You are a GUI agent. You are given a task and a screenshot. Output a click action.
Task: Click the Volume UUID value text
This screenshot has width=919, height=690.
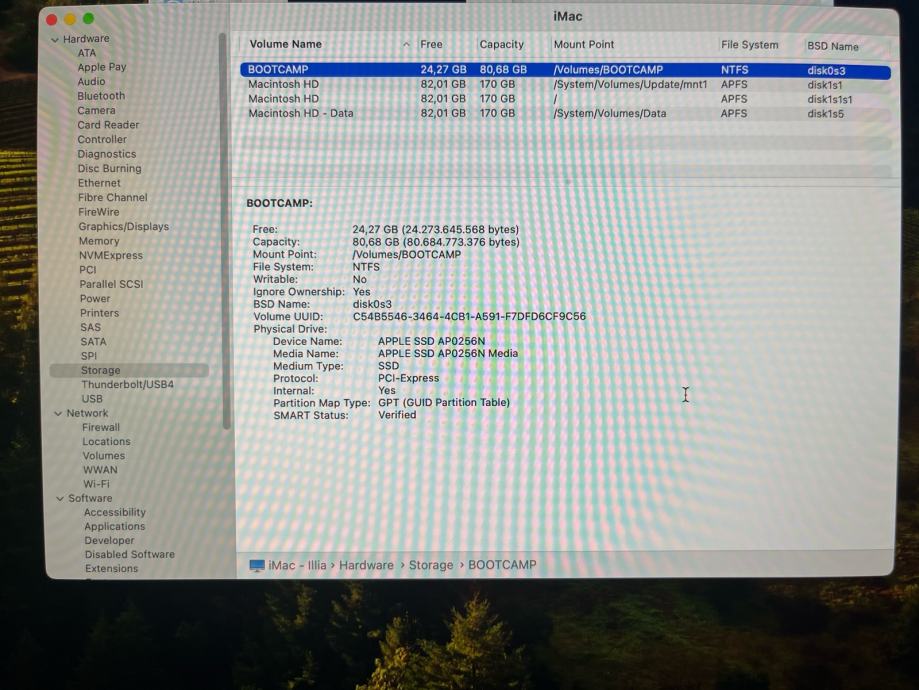point(469,317)
